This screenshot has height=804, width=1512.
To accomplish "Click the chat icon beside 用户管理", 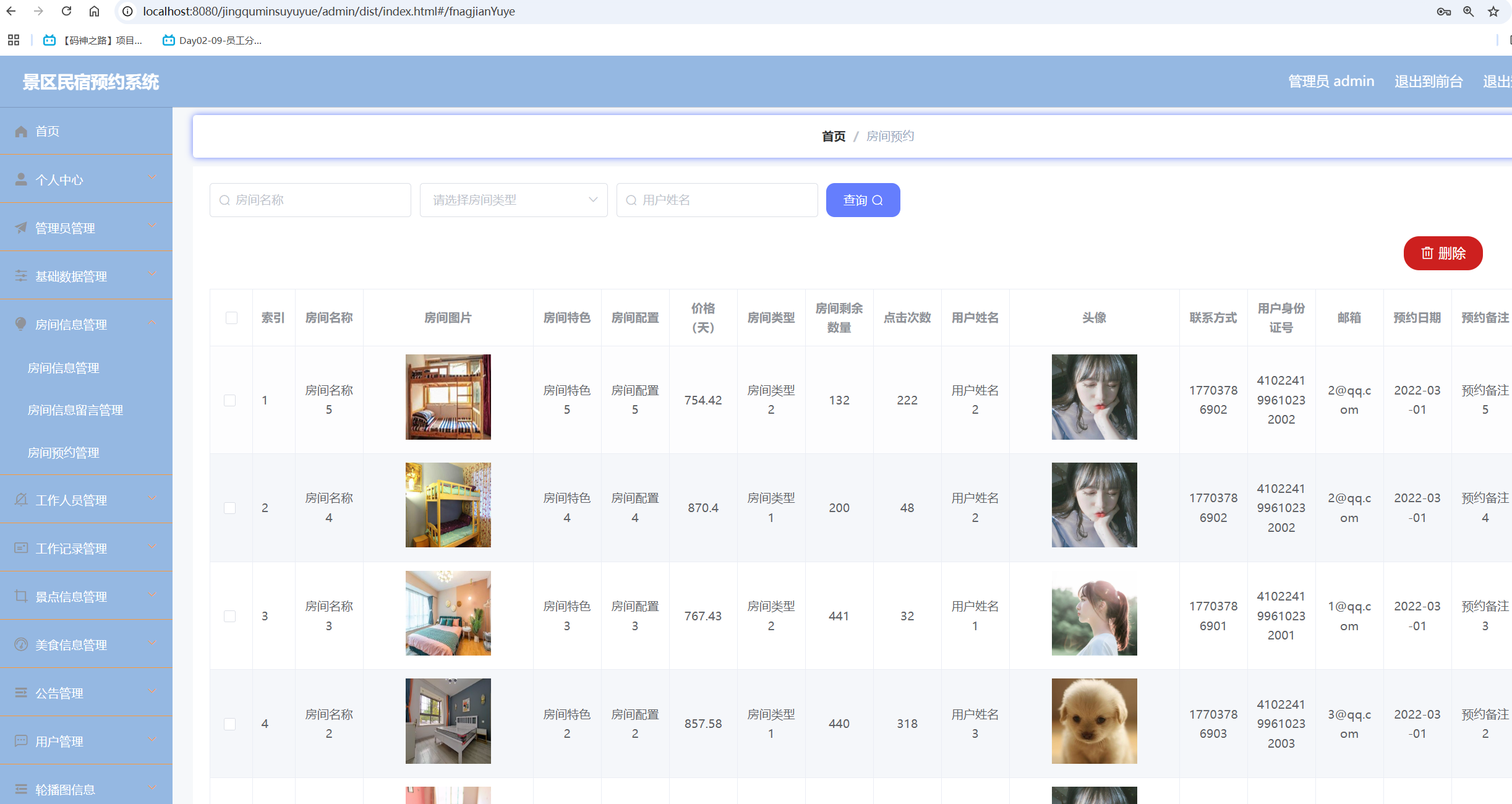I will (21, 741).
